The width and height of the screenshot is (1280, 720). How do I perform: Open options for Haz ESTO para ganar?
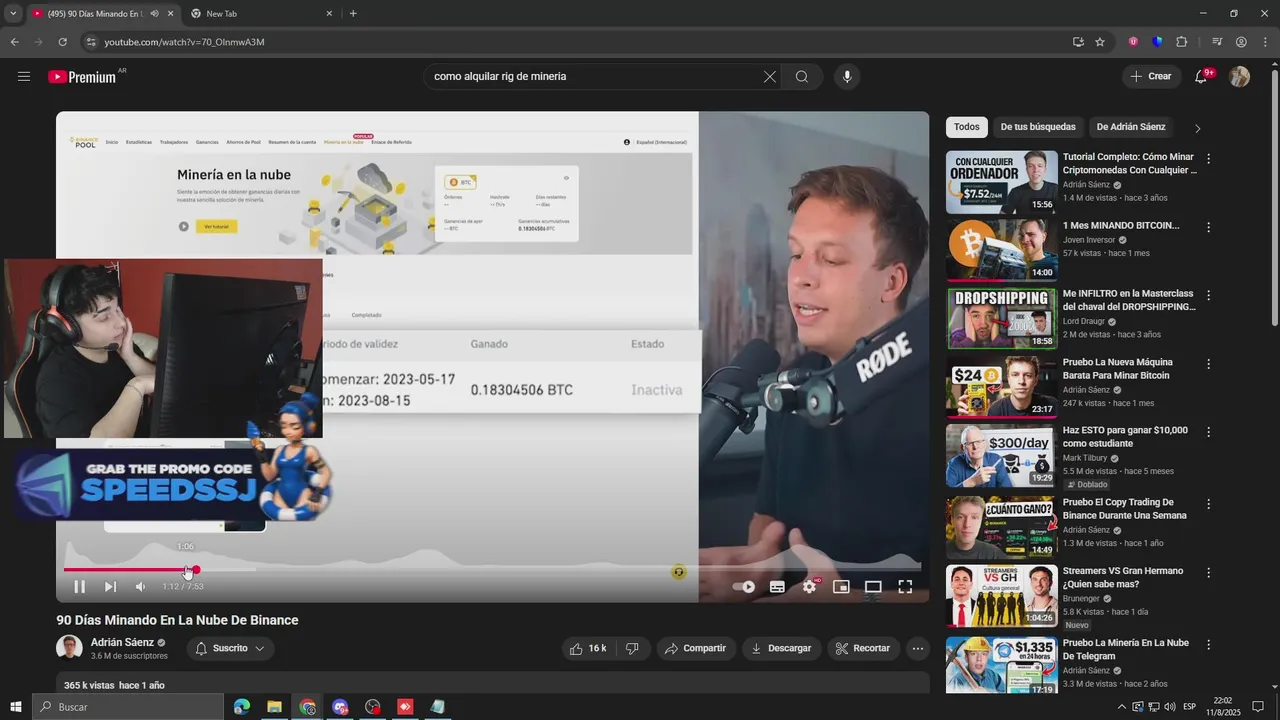tap(1208, 432)
